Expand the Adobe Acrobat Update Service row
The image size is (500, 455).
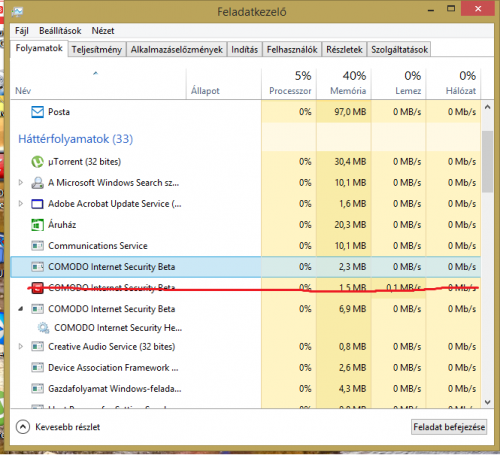(21, 204)
